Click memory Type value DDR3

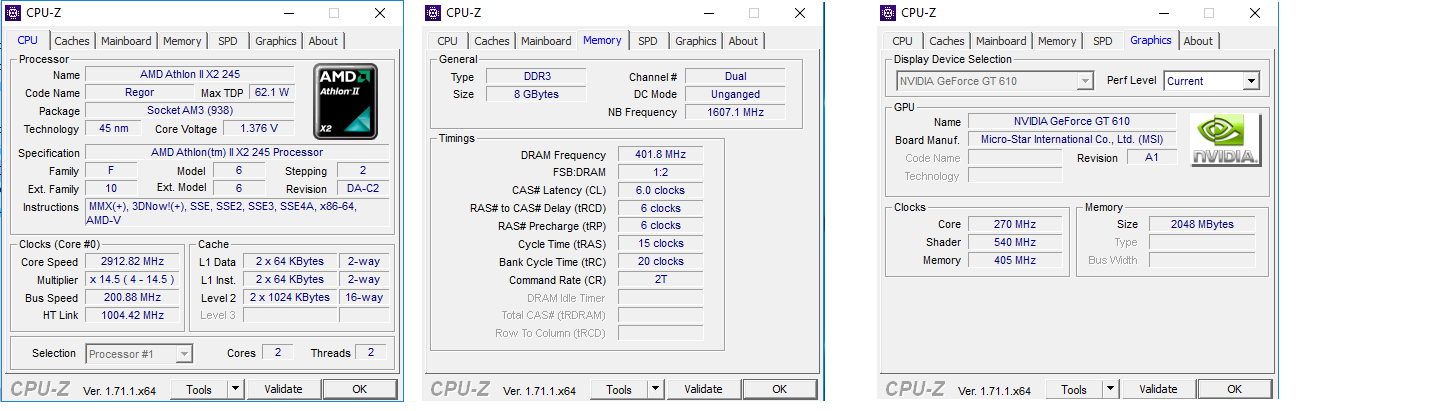[x=537, y=77]
